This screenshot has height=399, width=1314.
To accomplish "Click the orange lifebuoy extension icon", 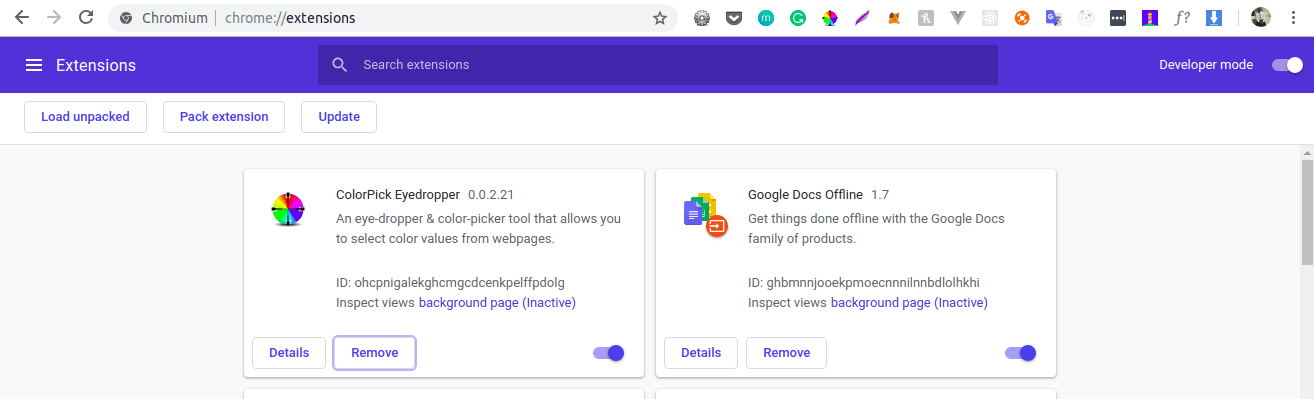I will [1022, 18].
